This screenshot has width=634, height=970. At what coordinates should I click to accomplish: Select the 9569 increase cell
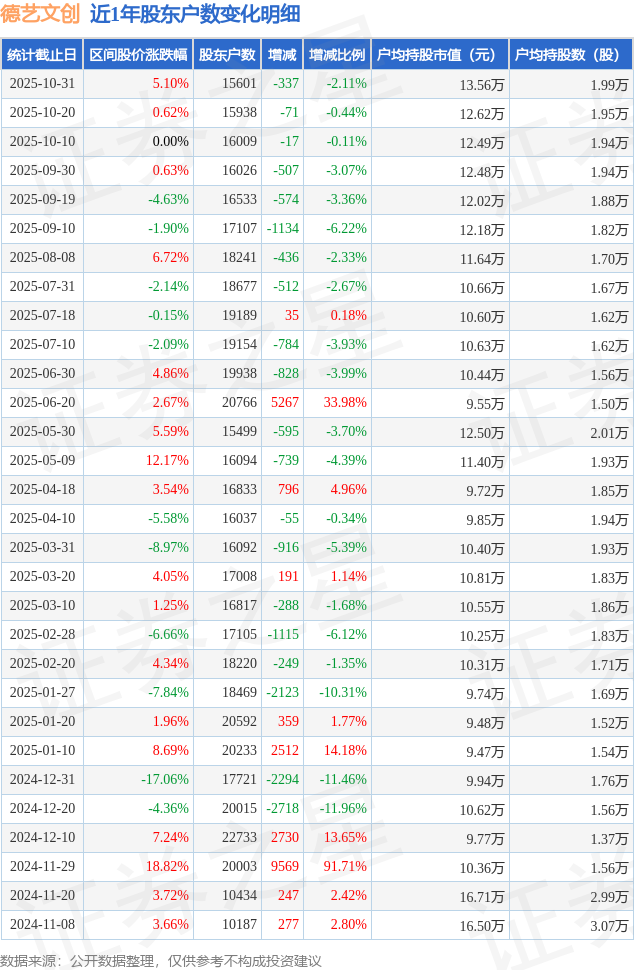click(x=285, y=867)
